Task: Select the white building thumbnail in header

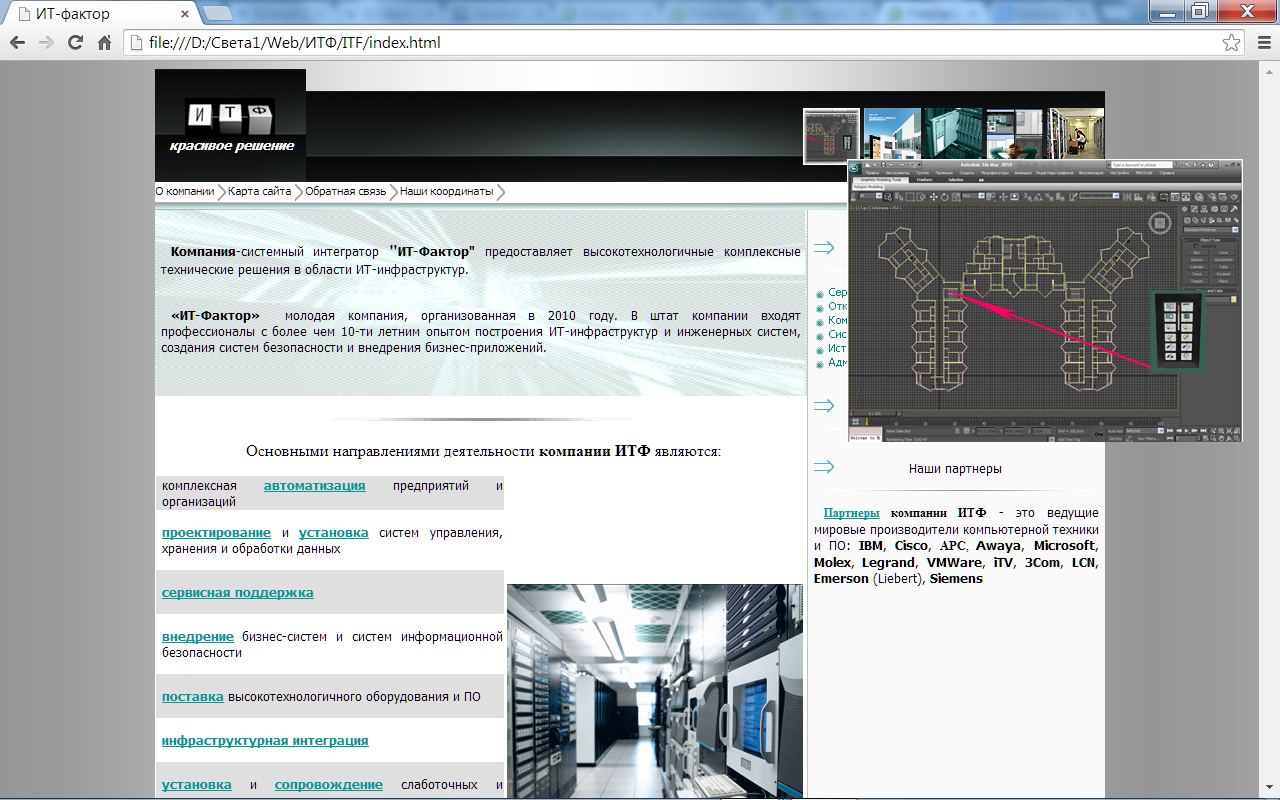Action: tap(892, 134)
